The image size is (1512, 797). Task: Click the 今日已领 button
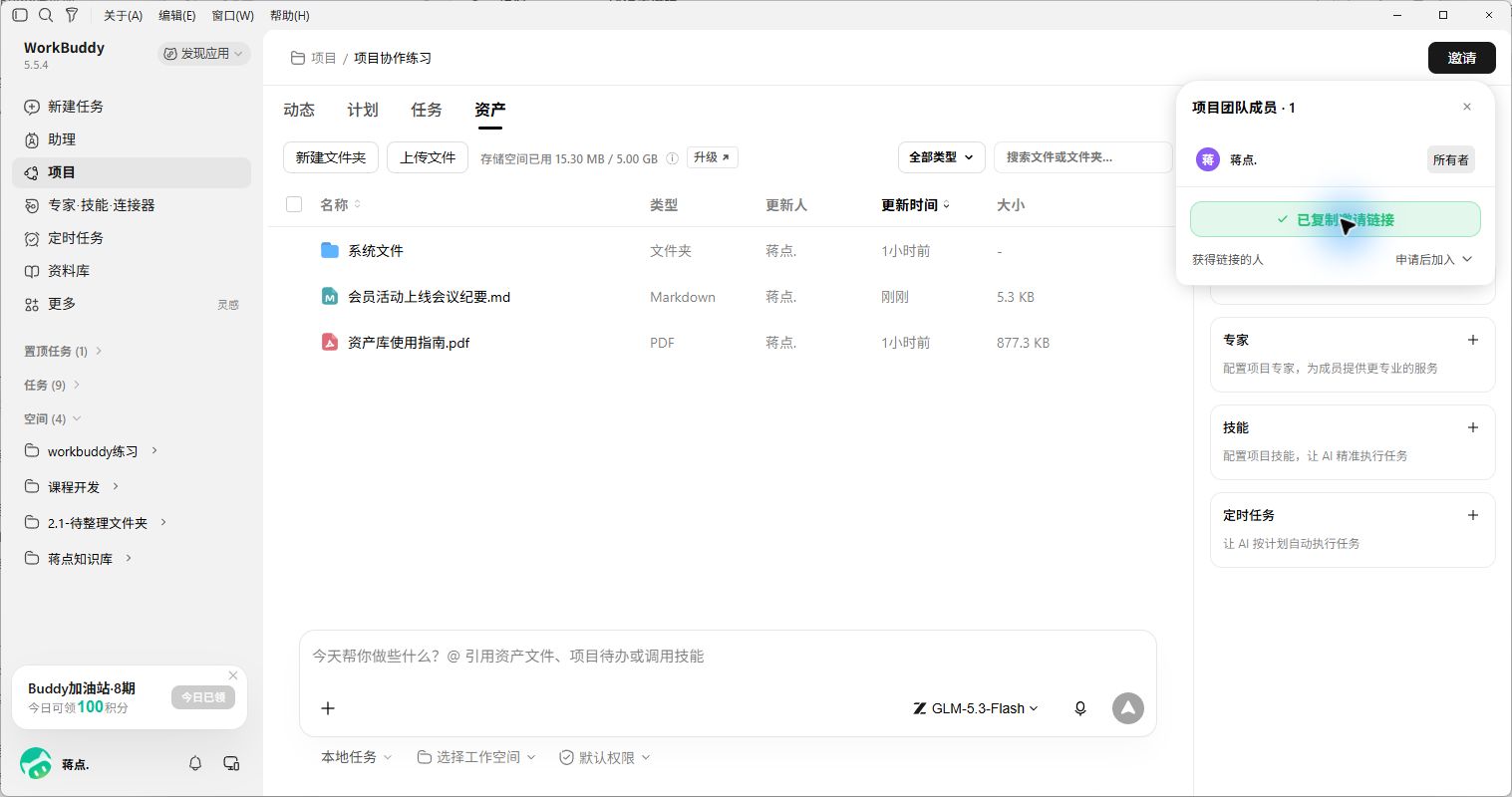click(x=203, y=697)
